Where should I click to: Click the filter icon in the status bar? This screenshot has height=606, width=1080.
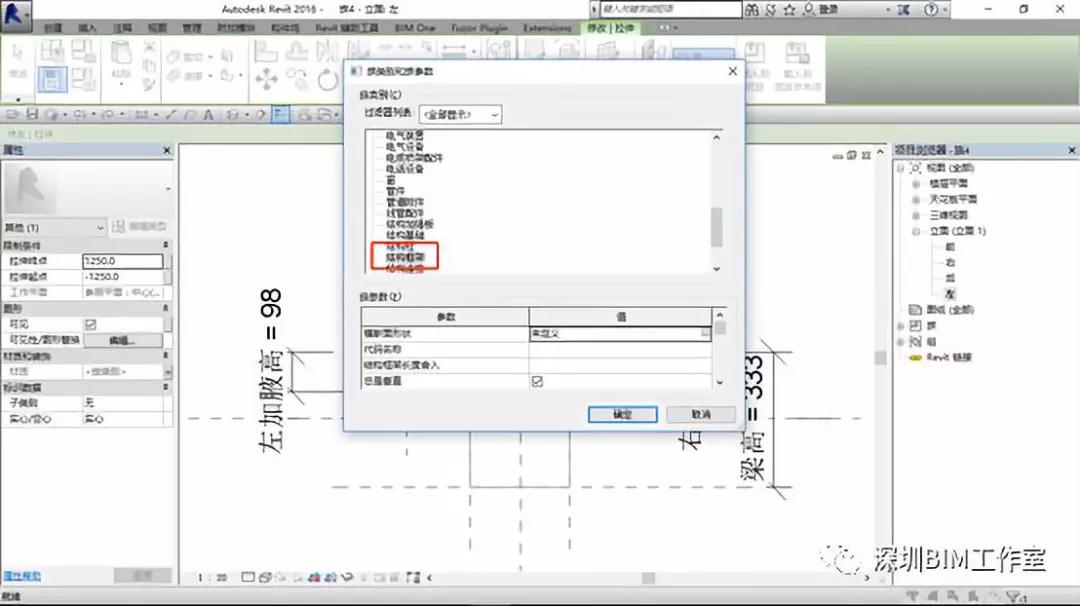(x=1015, y=596)
